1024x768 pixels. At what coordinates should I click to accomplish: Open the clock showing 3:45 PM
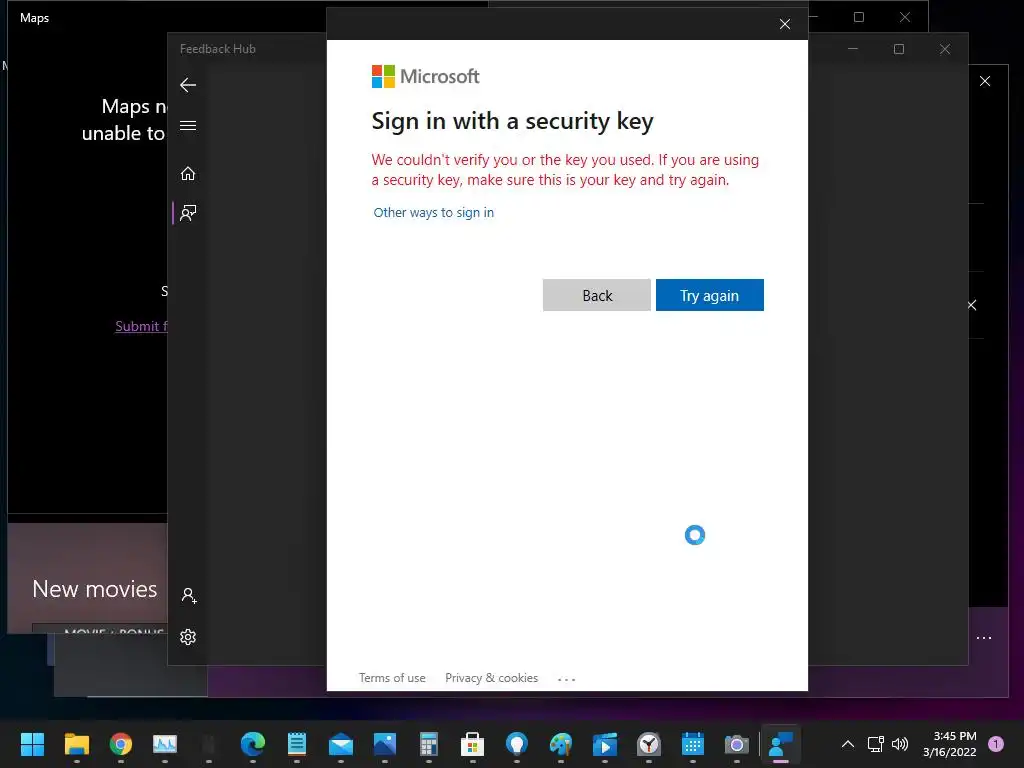click(x=950, y=744)
